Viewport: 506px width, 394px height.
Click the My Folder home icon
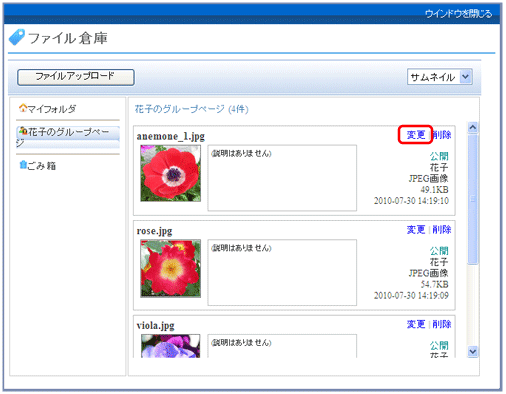[23, 108]
